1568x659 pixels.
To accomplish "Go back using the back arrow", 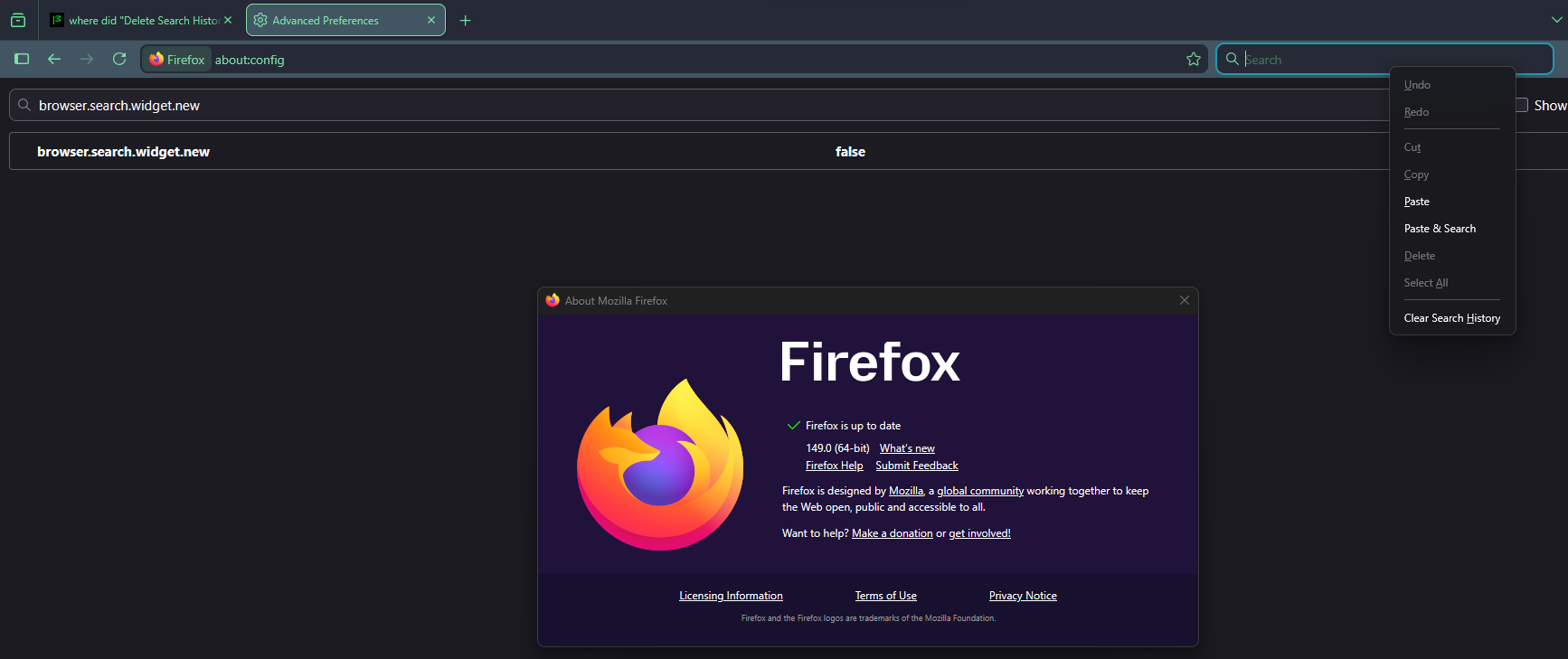I will [54, 59].
